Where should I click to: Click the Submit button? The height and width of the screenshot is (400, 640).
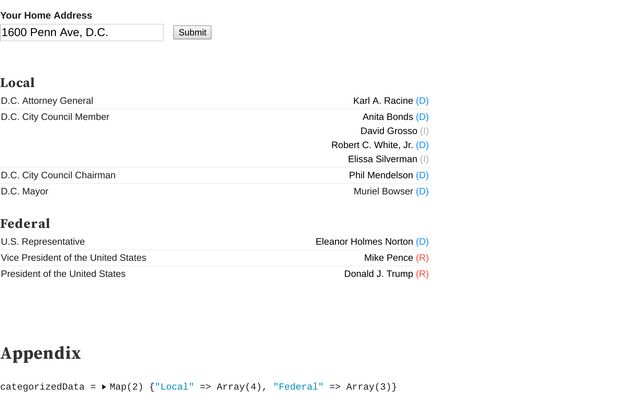[x=192, y=32]
